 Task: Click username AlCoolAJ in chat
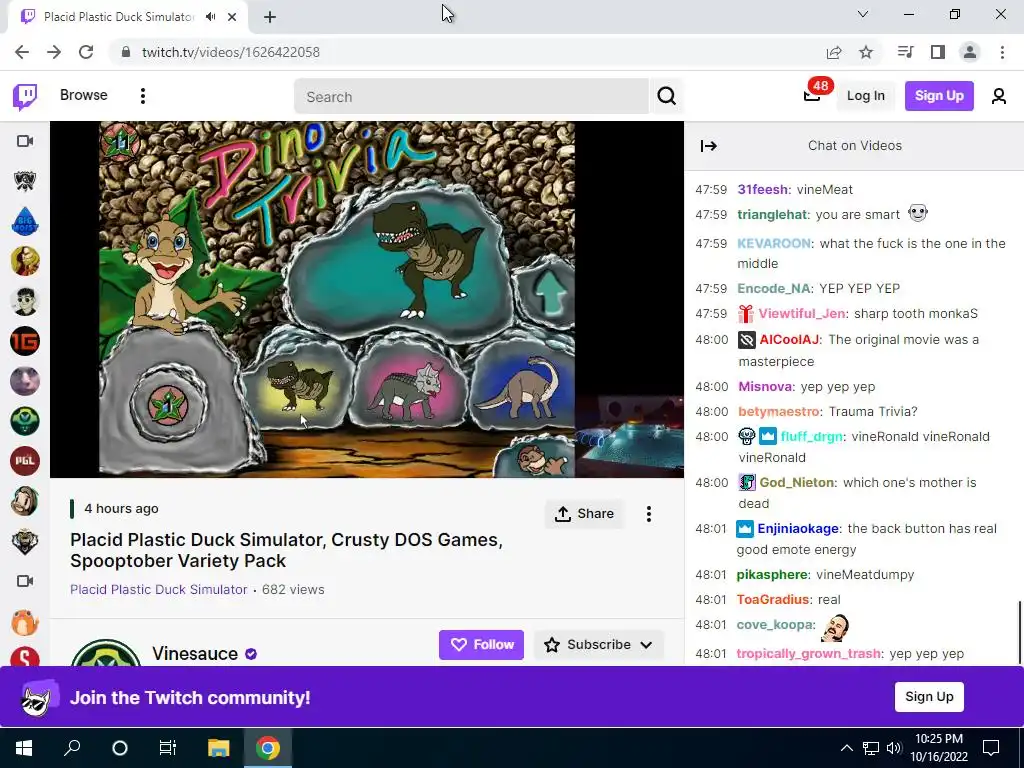tap(789, 340)
